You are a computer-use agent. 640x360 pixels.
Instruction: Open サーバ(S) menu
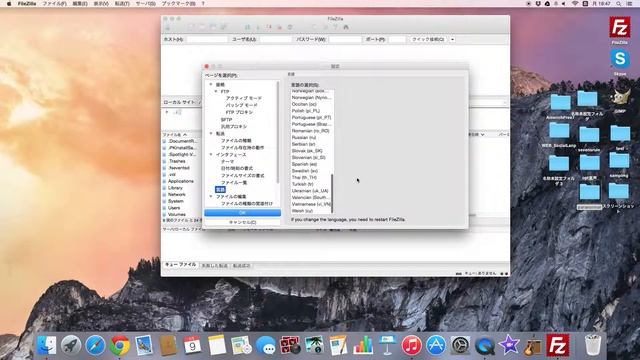click(145, 4)
